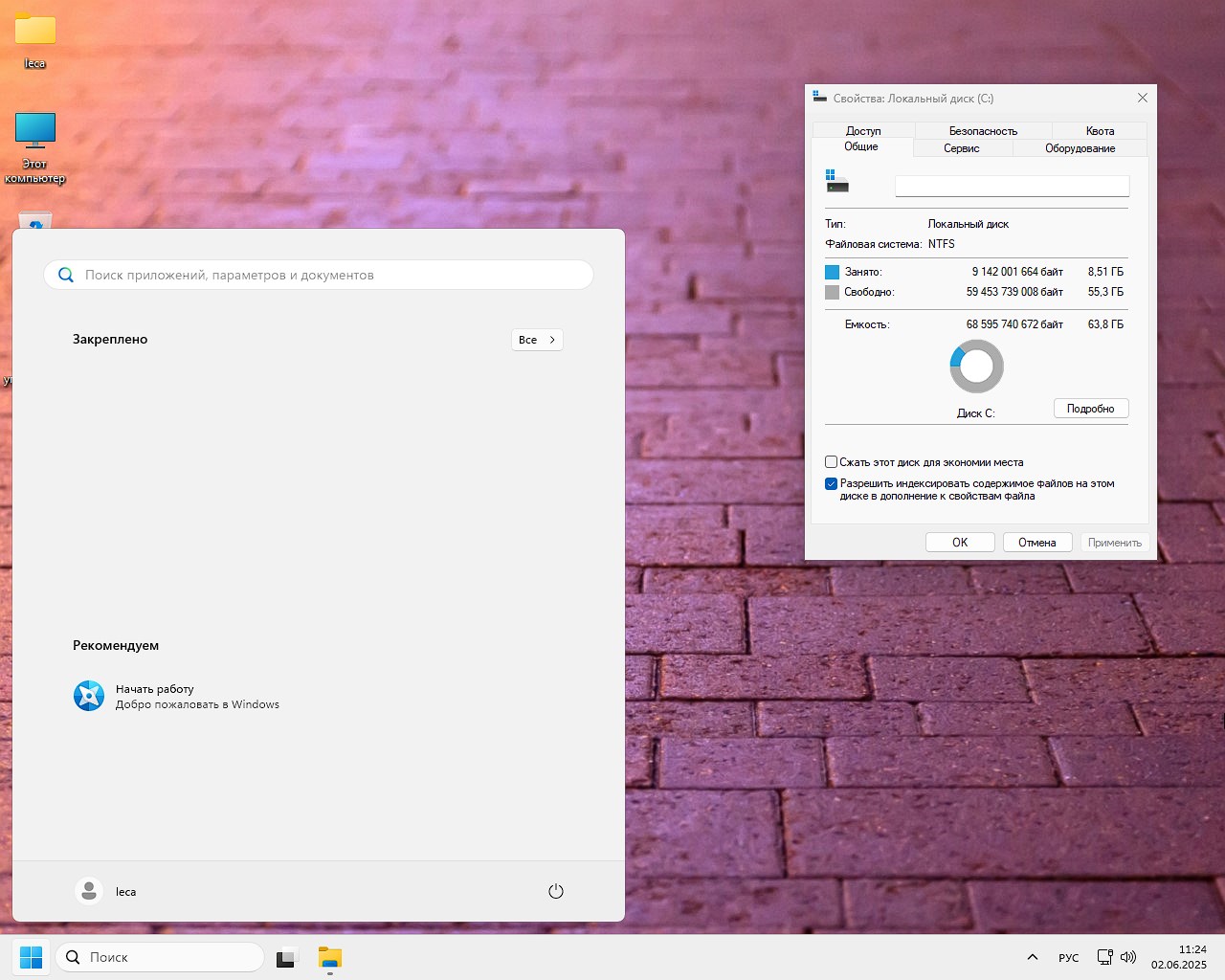Click the "9 142 001 664 байт" value

(1017, 272)
